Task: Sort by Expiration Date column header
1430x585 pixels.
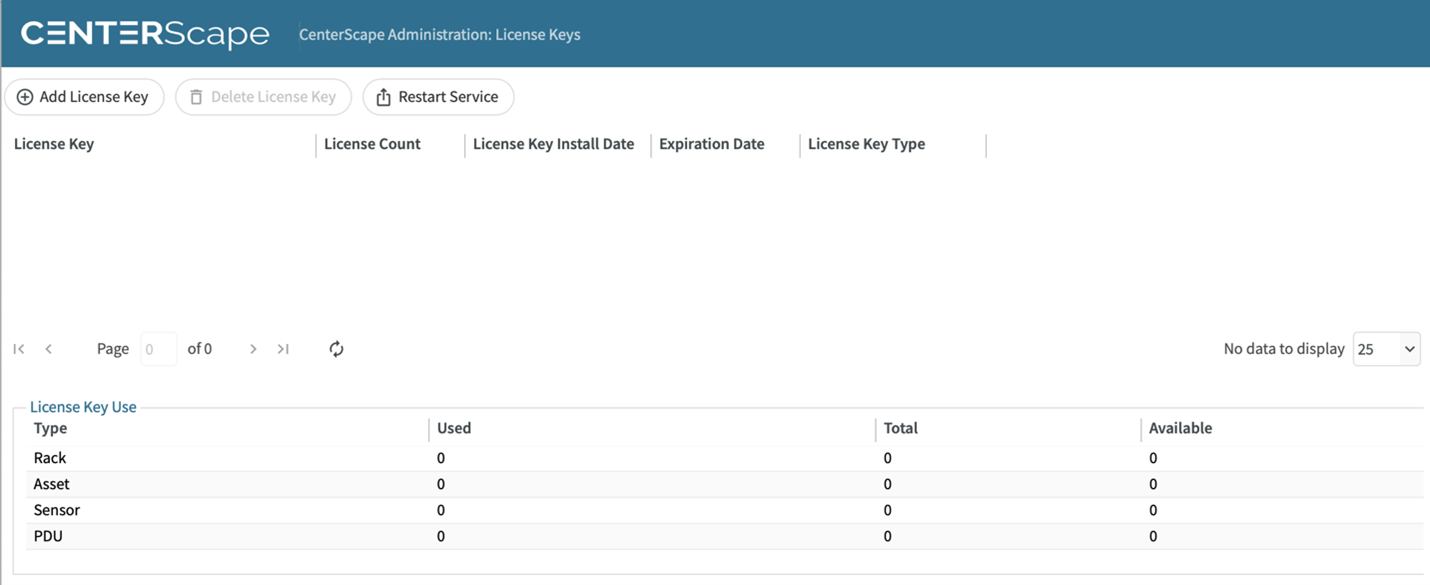Action: (711, 144)
